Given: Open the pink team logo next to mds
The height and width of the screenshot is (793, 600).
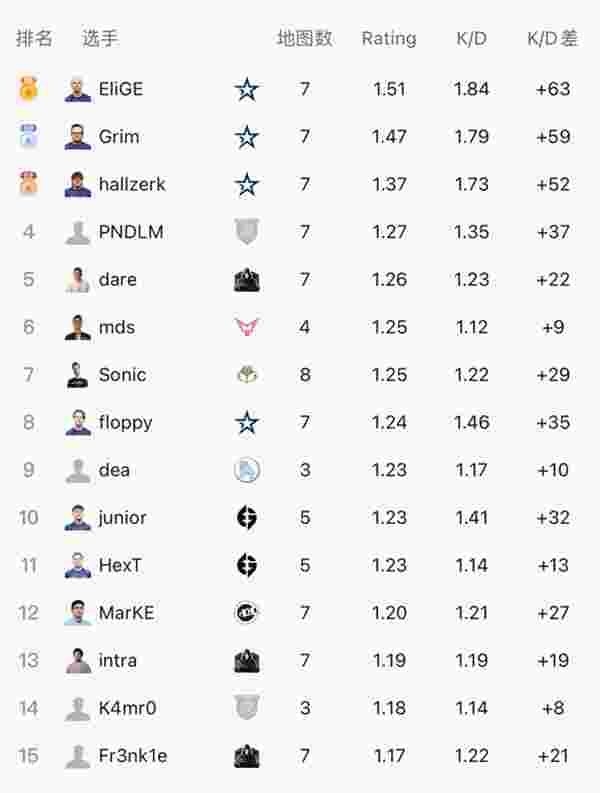Looking at the screenshot, I should click(x=247, y=327).
